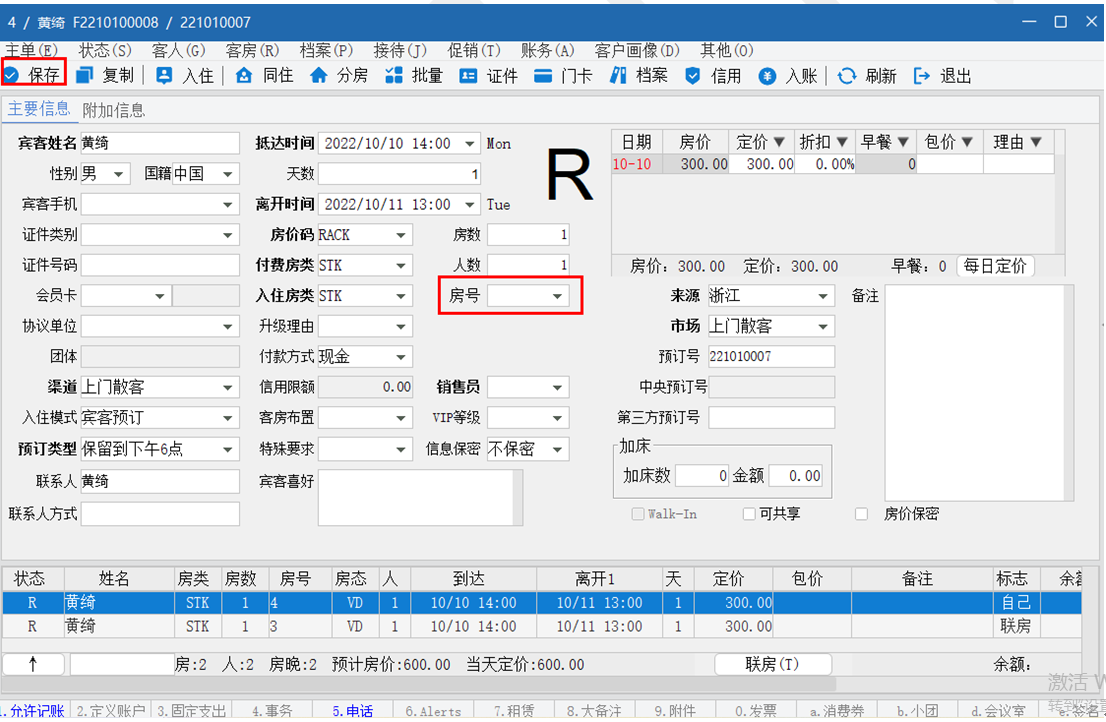Screen dimensions: 1106x722
Task: Open the 6.Alerts bottom tab
Action: (x=433, y=711)
